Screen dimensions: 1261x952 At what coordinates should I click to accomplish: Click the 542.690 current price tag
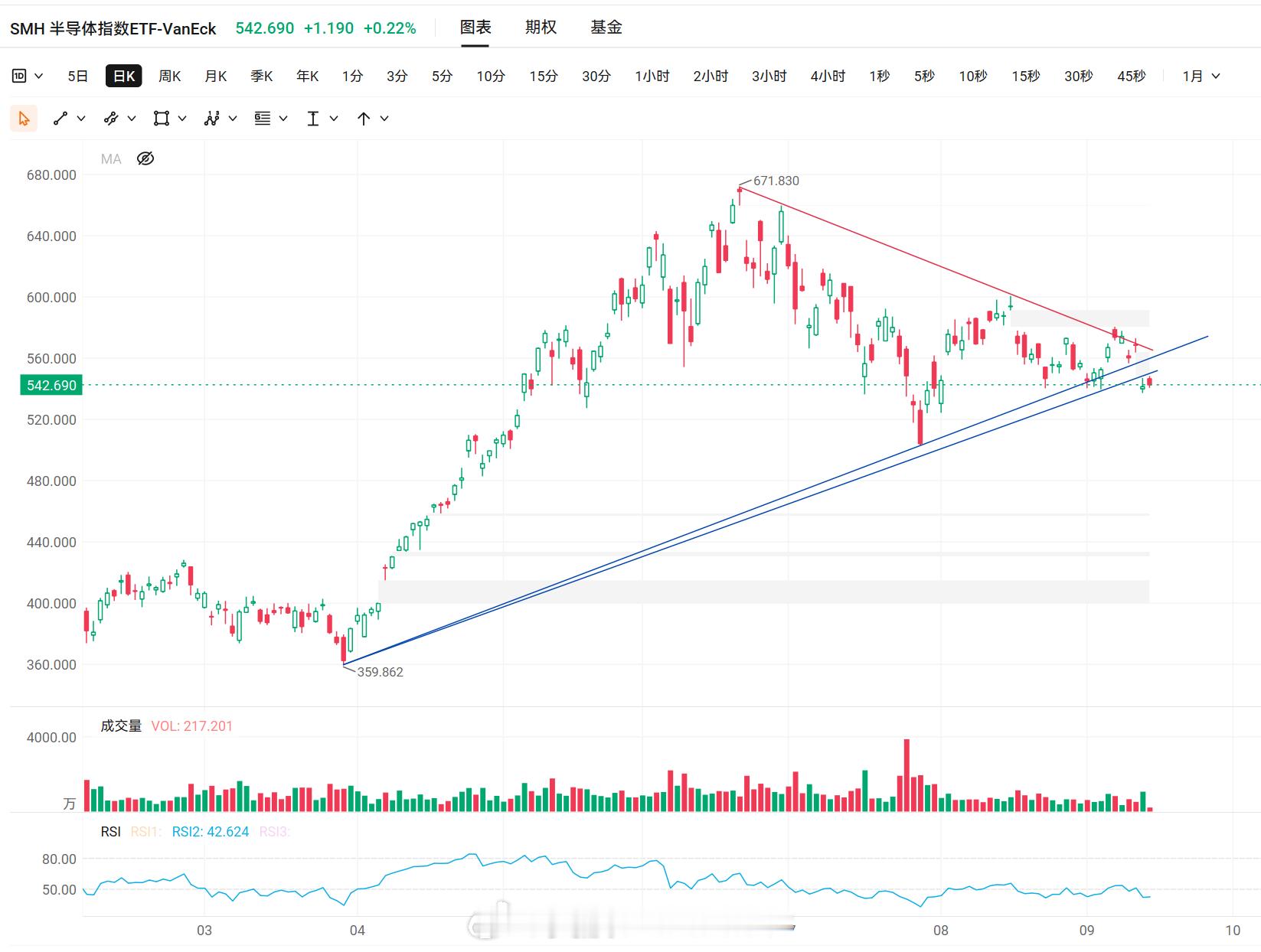point(51,385)
